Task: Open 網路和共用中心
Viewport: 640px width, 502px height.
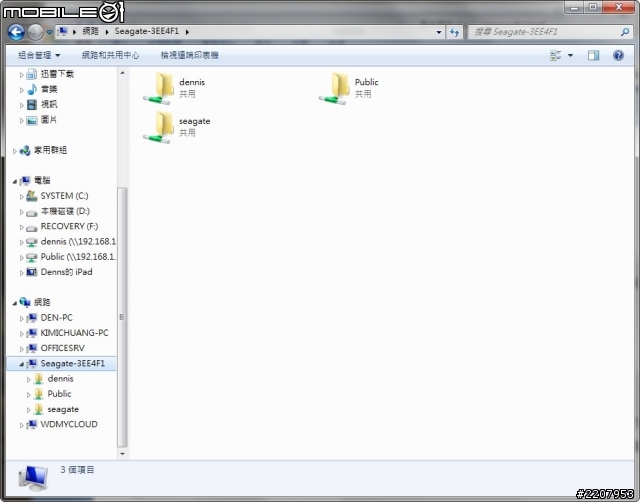Action: tap(110, 55)
